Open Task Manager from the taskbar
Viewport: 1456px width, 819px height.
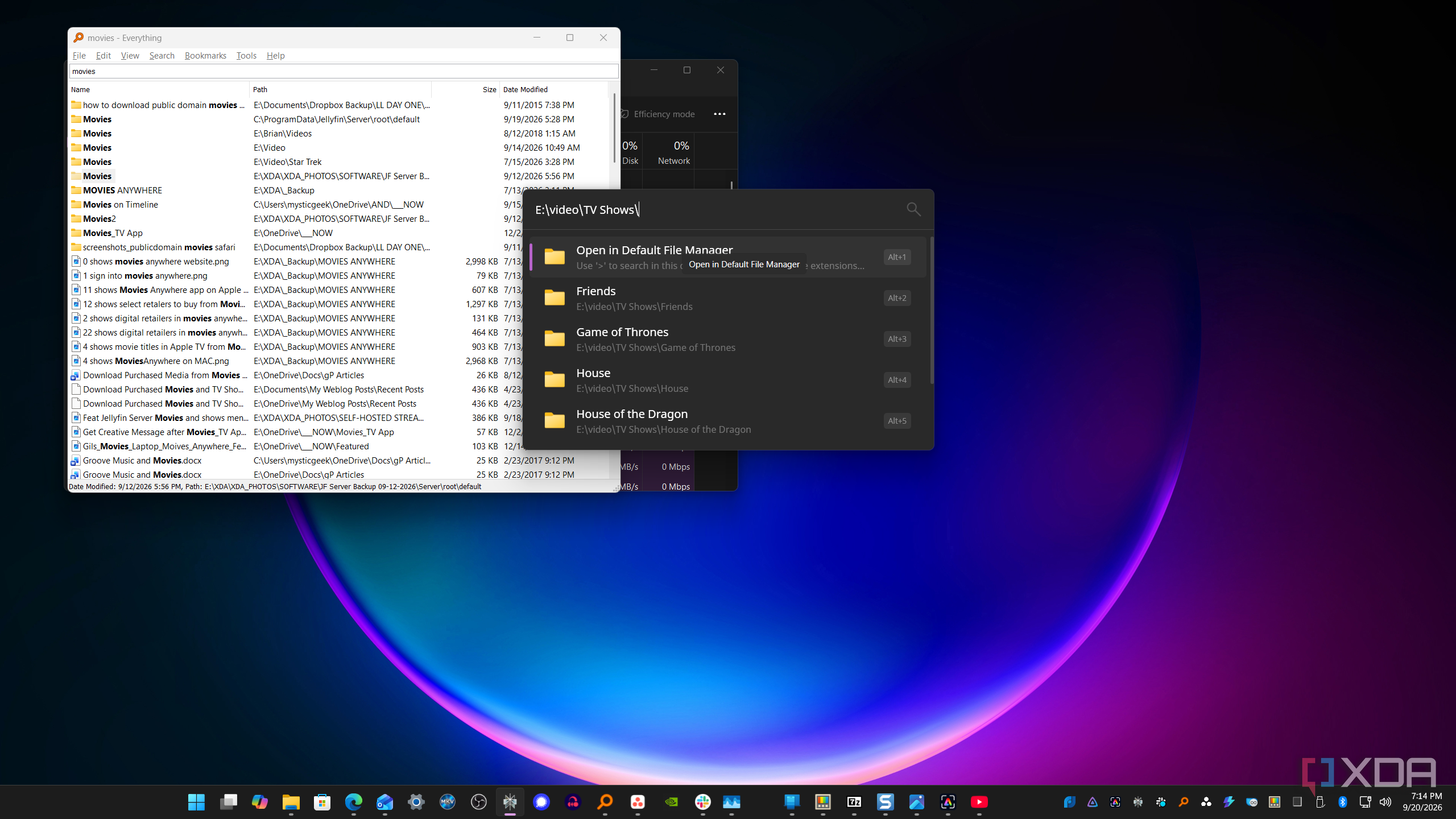[731, 802]
